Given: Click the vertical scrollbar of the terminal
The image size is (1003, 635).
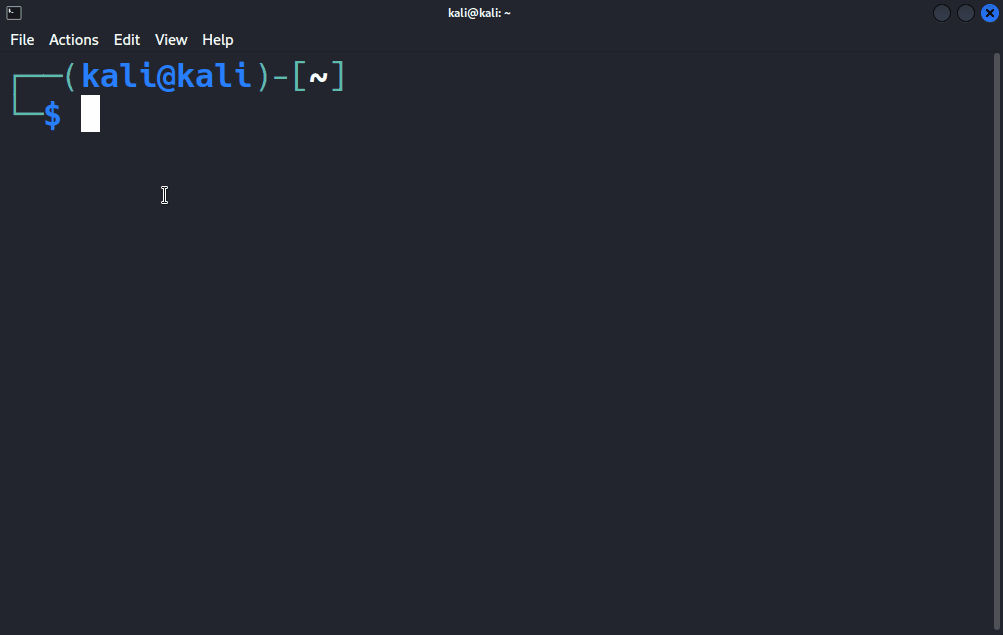Looking at the screenshot, I should pos(997,342).
